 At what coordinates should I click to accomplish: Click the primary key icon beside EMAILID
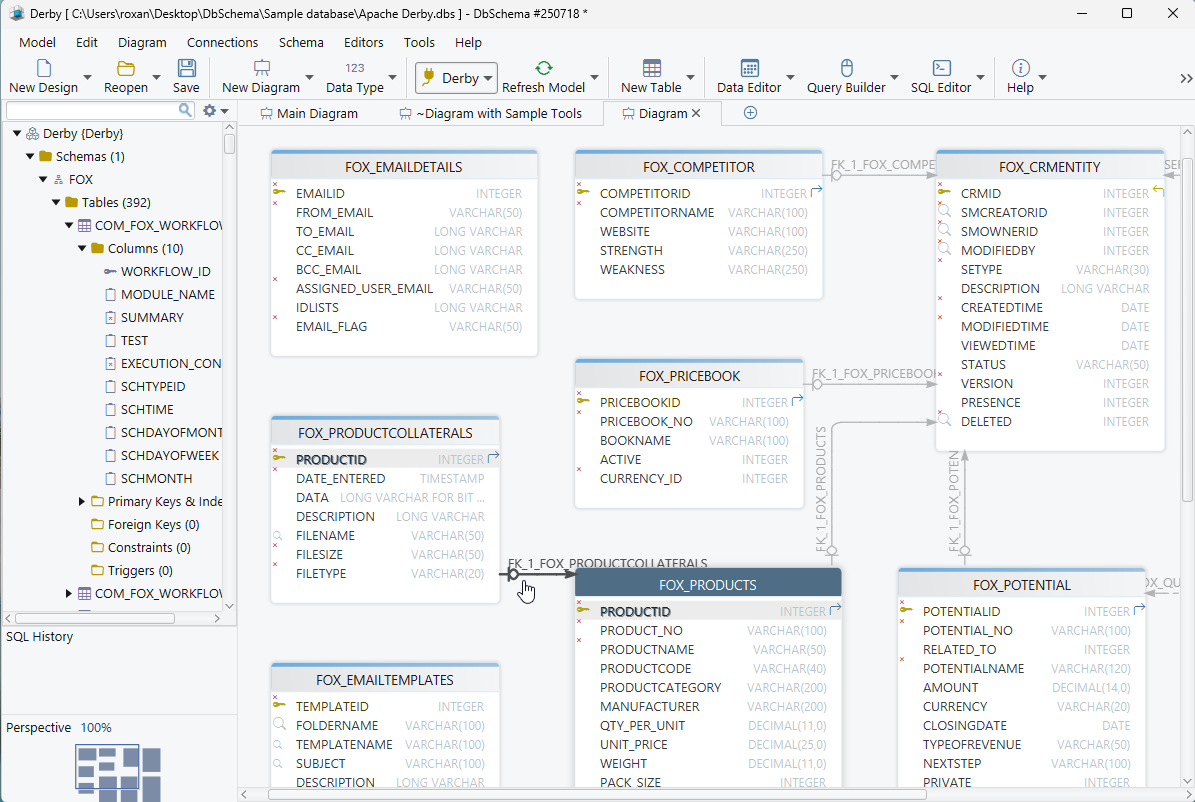(x=279, y=192)
